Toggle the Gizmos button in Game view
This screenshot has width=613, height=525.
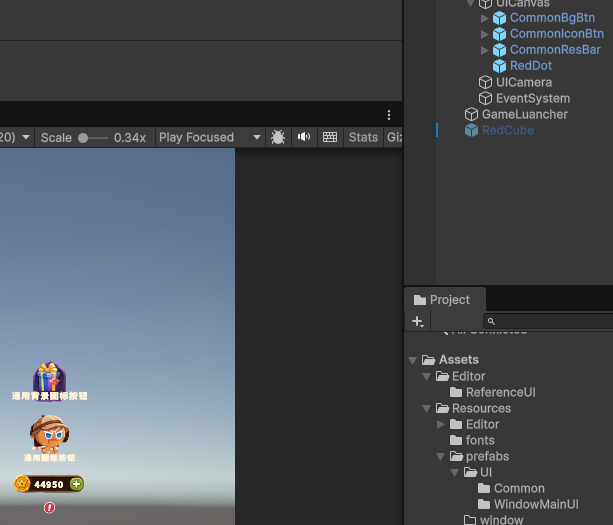tap(394, 137)
